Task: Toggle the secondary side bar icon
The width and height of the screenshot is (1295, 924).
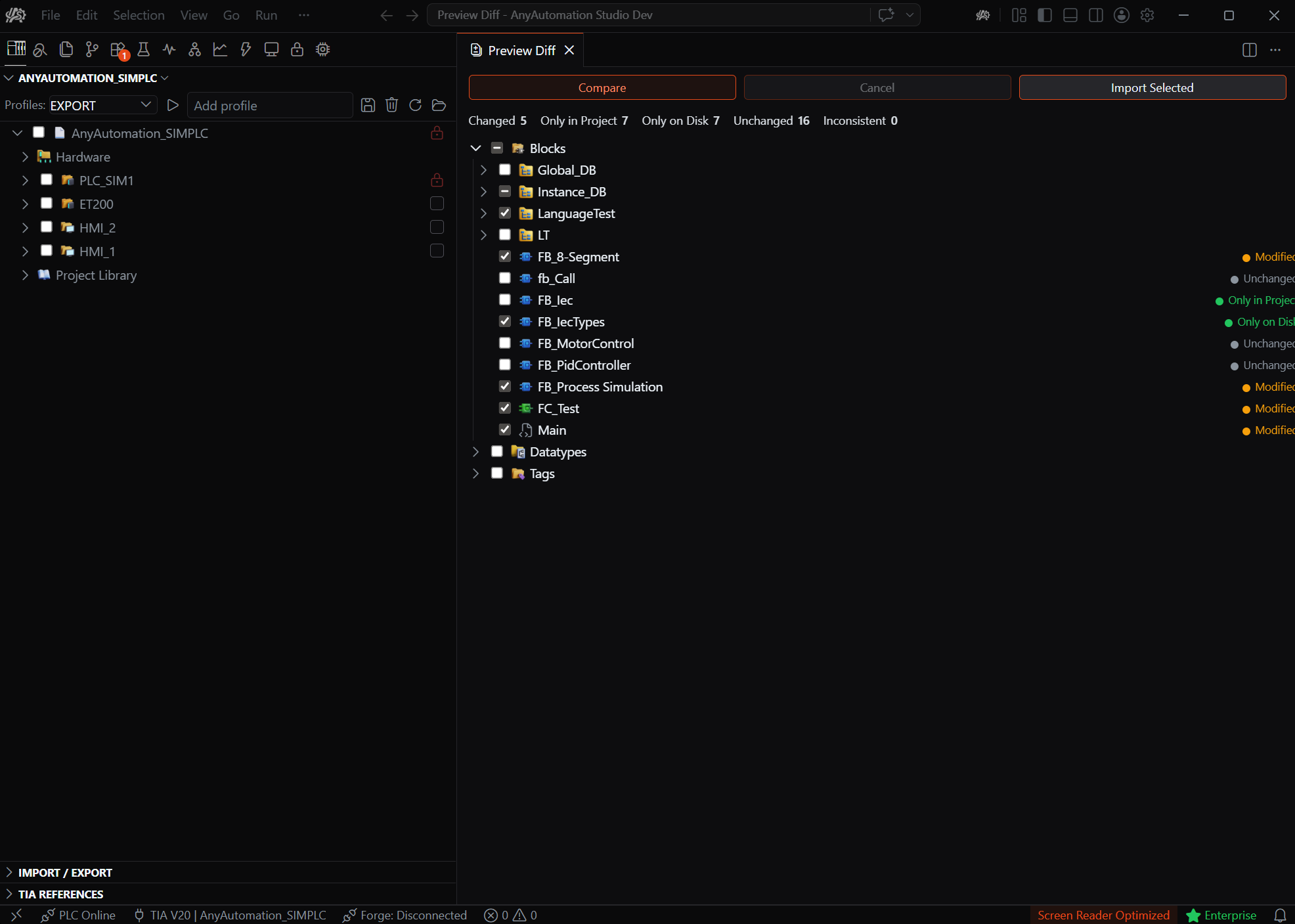Action: (1096, 15)
